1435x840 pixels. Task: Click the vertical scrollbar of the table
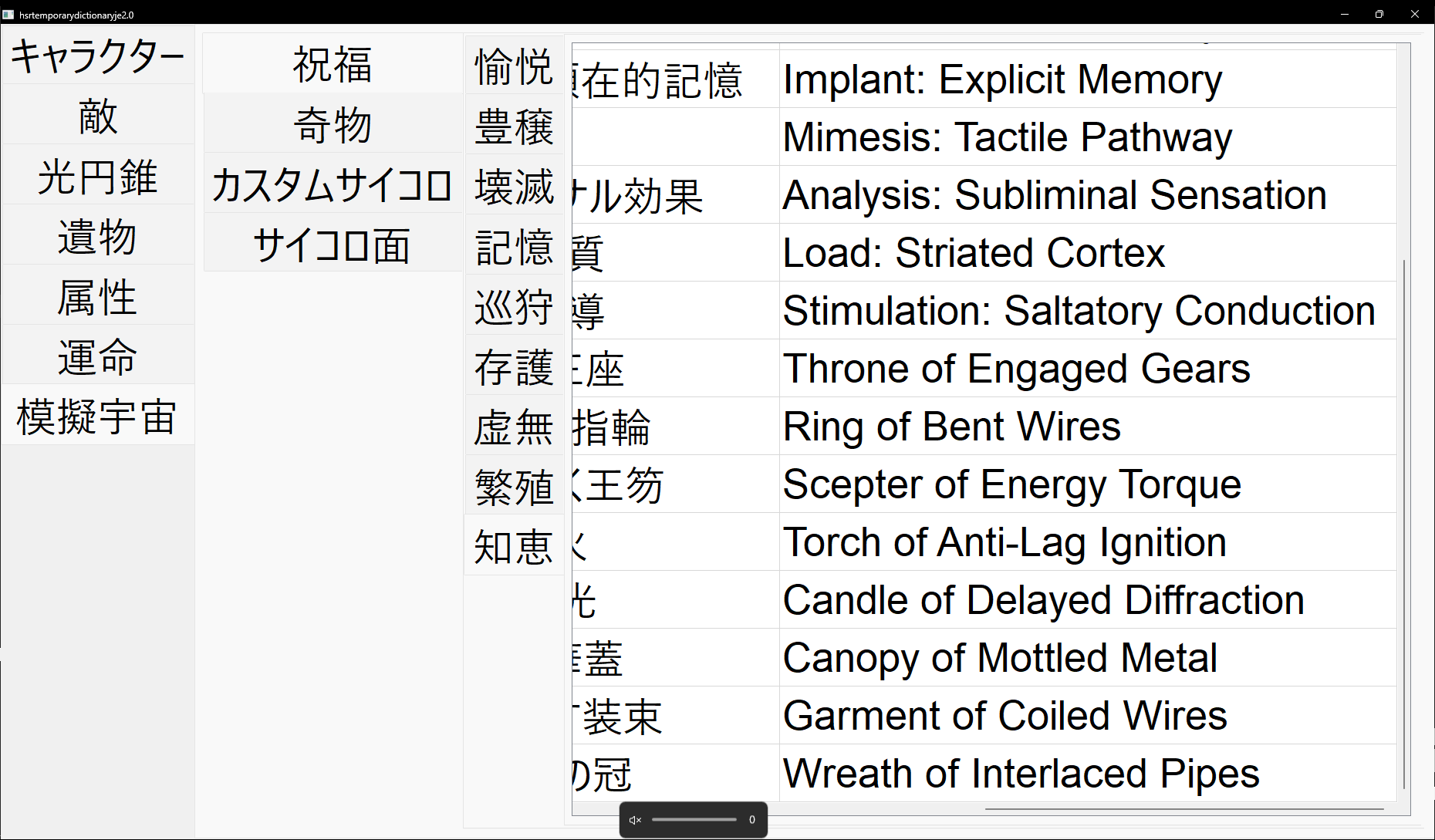click(x=1404, y=525)
